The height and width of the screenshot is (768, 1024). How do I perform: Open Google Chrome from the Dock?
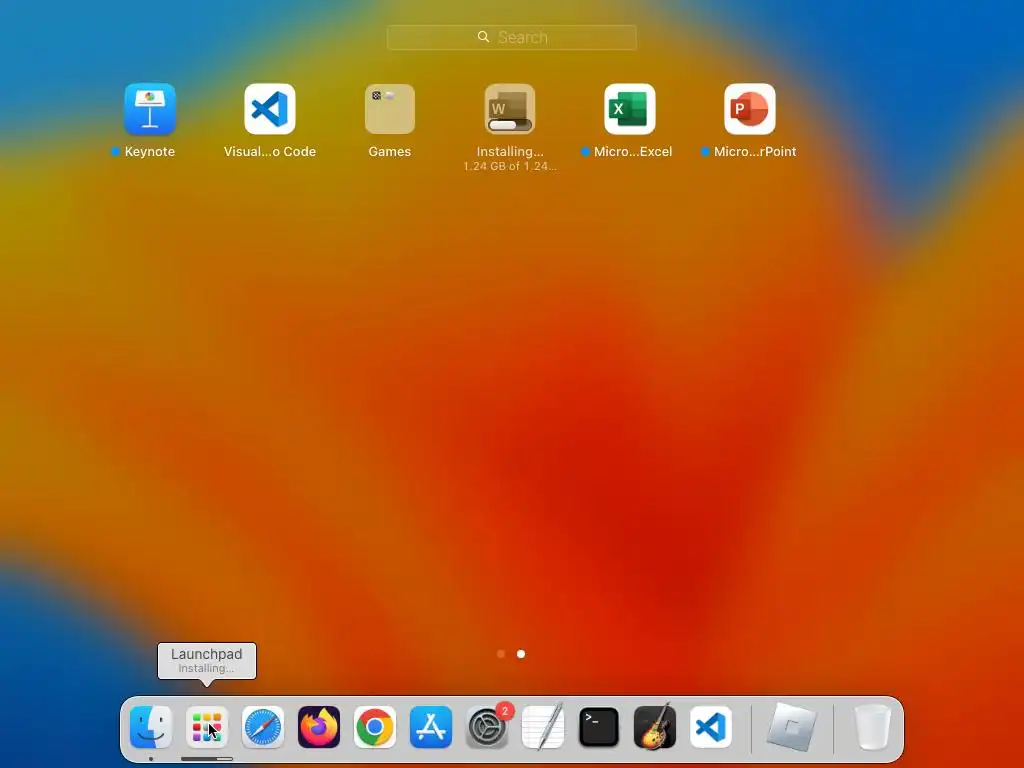(375, 727)
